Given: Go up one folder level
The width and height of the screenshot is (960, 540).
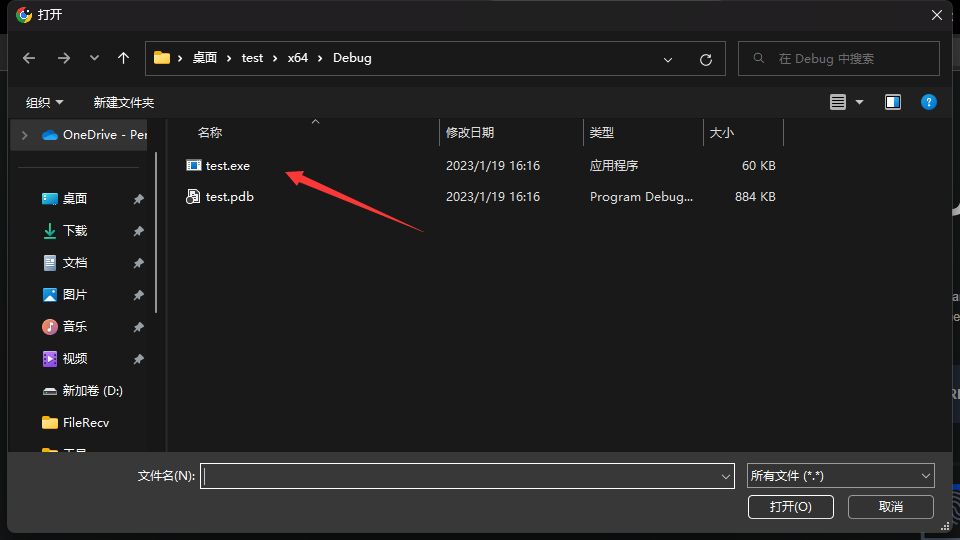Looking at the screenshot, I should [x=124, y=58].
